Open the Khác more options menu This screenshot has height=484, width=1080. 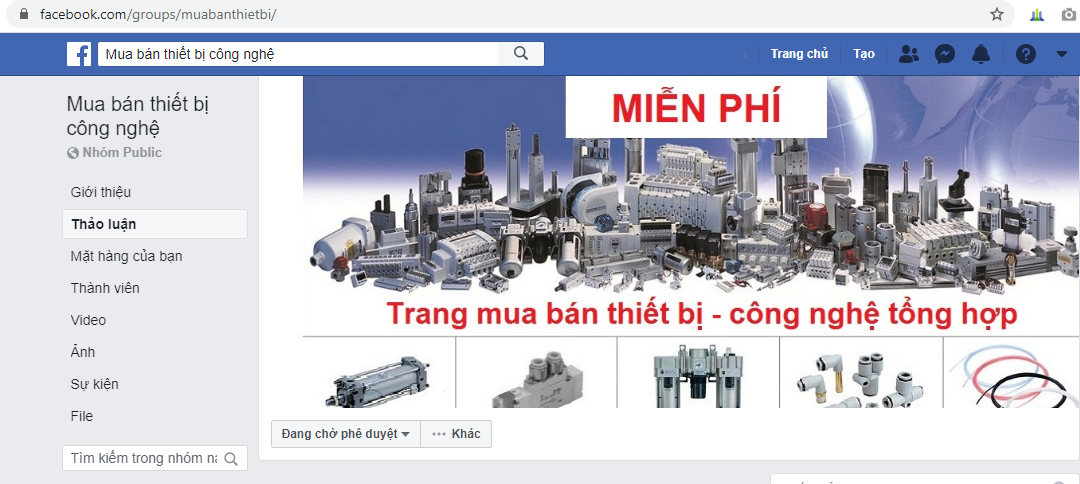click(x=456, y=434)
